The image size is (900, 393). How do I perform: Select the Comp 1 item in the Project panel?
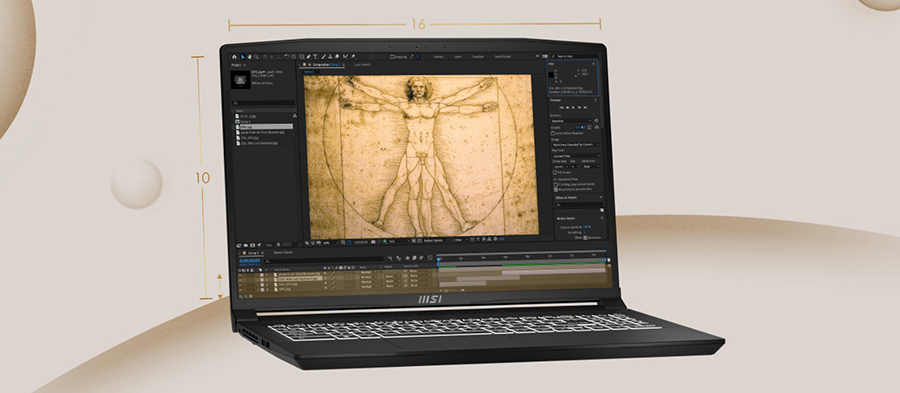[x=245, y=121]
